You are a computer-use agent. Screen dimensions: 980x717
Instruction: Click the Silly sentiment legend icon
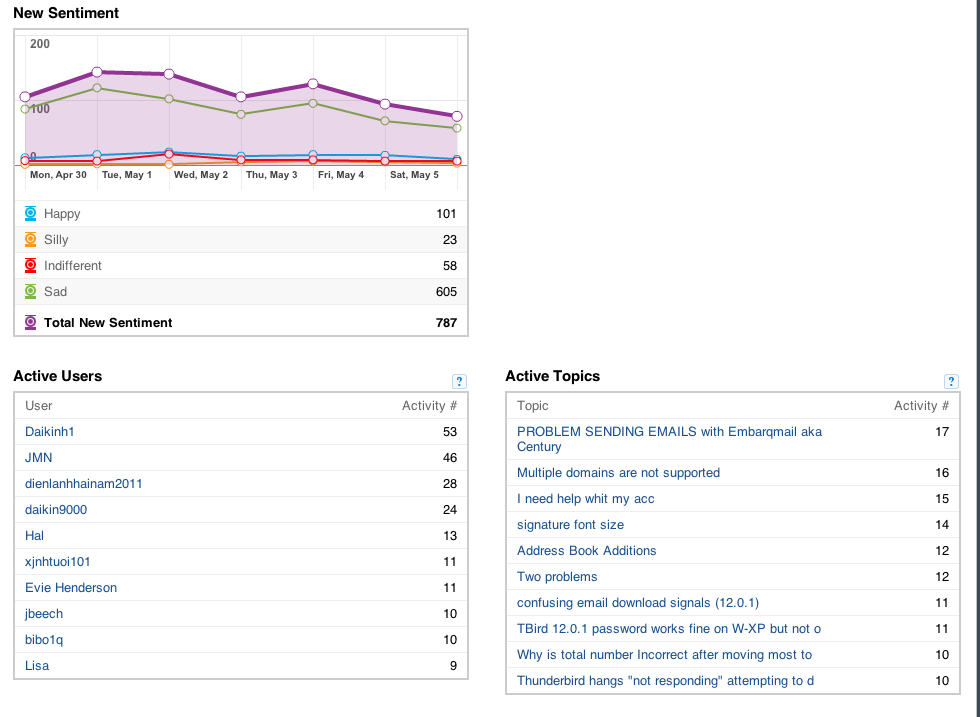[30, 239]
